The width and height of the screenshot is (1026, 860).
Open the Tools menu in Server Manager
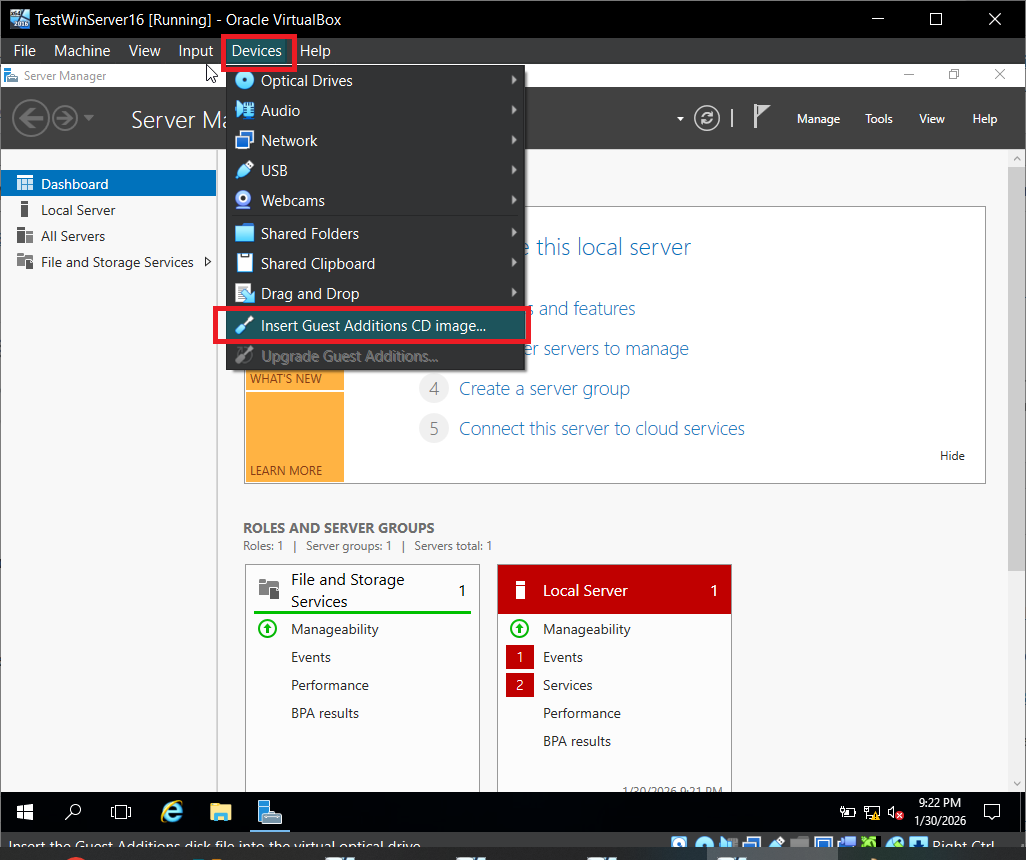pos(878,119)
